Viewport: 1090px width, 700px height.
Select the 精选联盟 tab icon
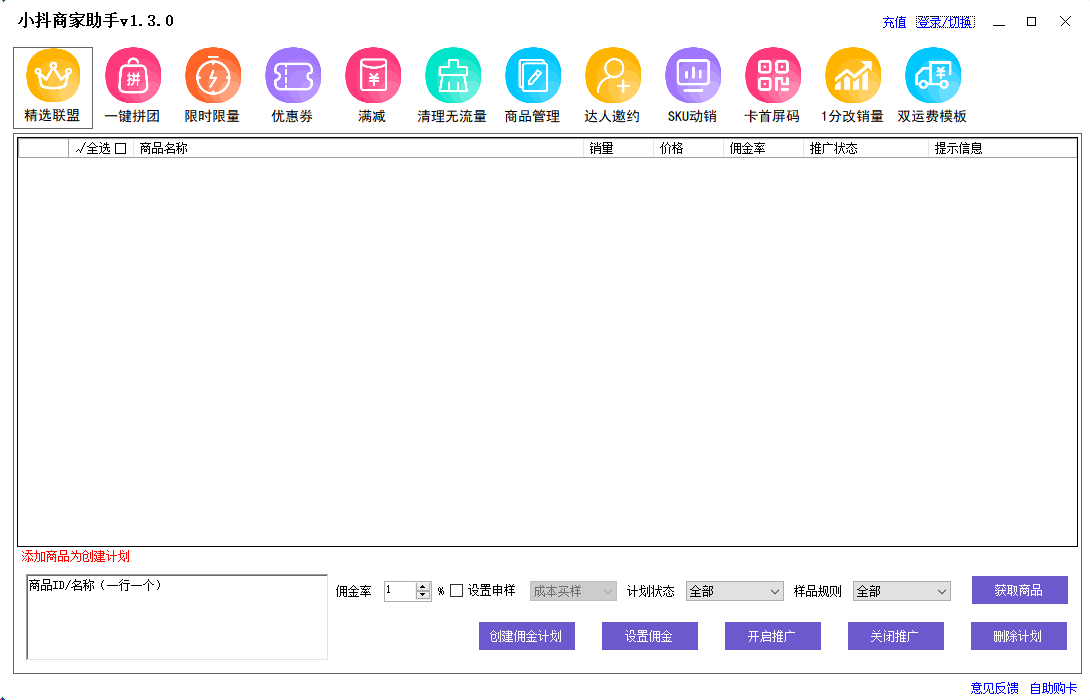[x=52, y=75]
